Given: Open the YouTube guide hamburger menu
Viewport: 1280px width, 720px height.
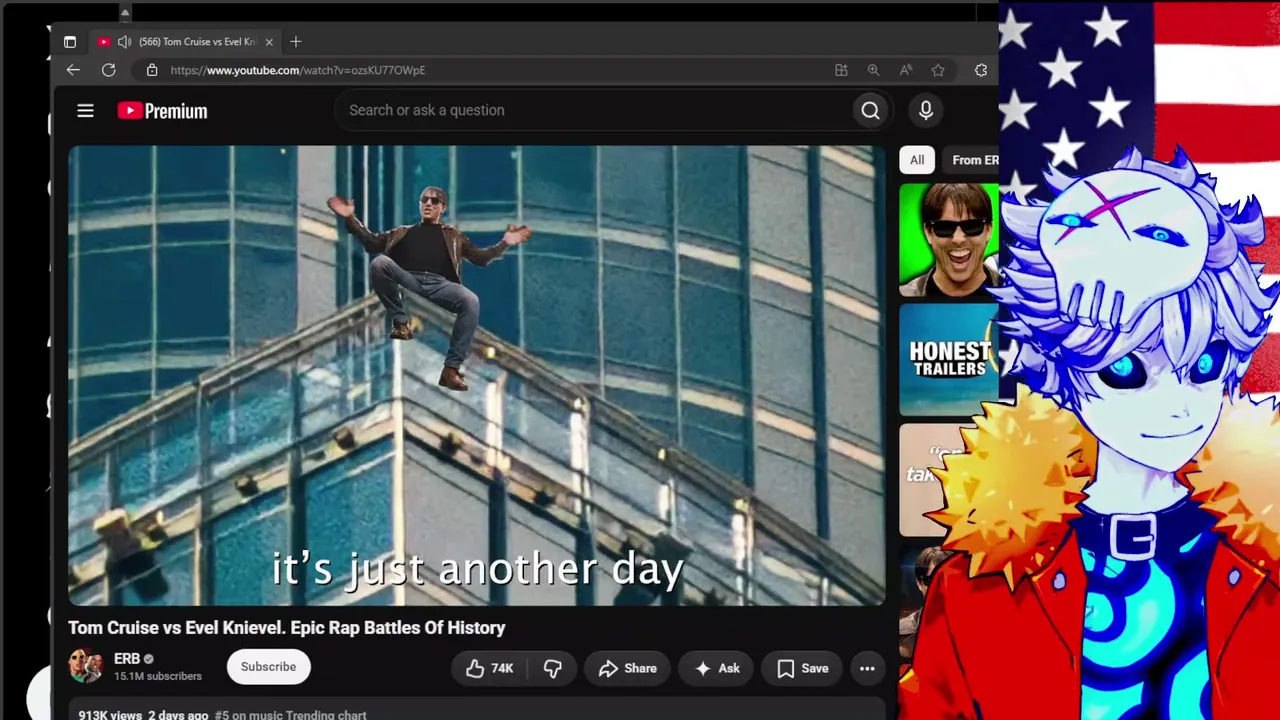Looking at the screenshot, I should pyautogui.click(x=86, y=110).
